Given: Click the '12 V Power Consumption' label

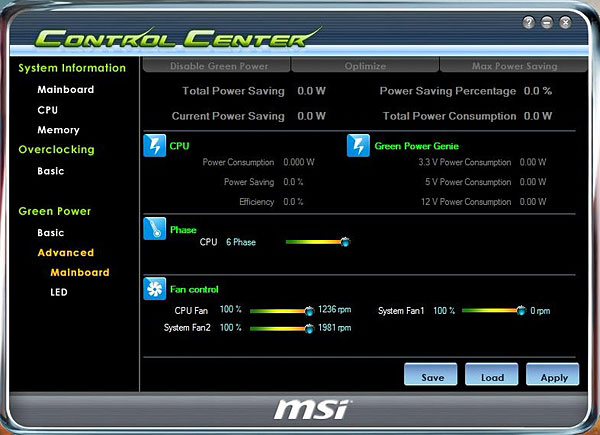Looking at the screenshot, I should (466, 202).
